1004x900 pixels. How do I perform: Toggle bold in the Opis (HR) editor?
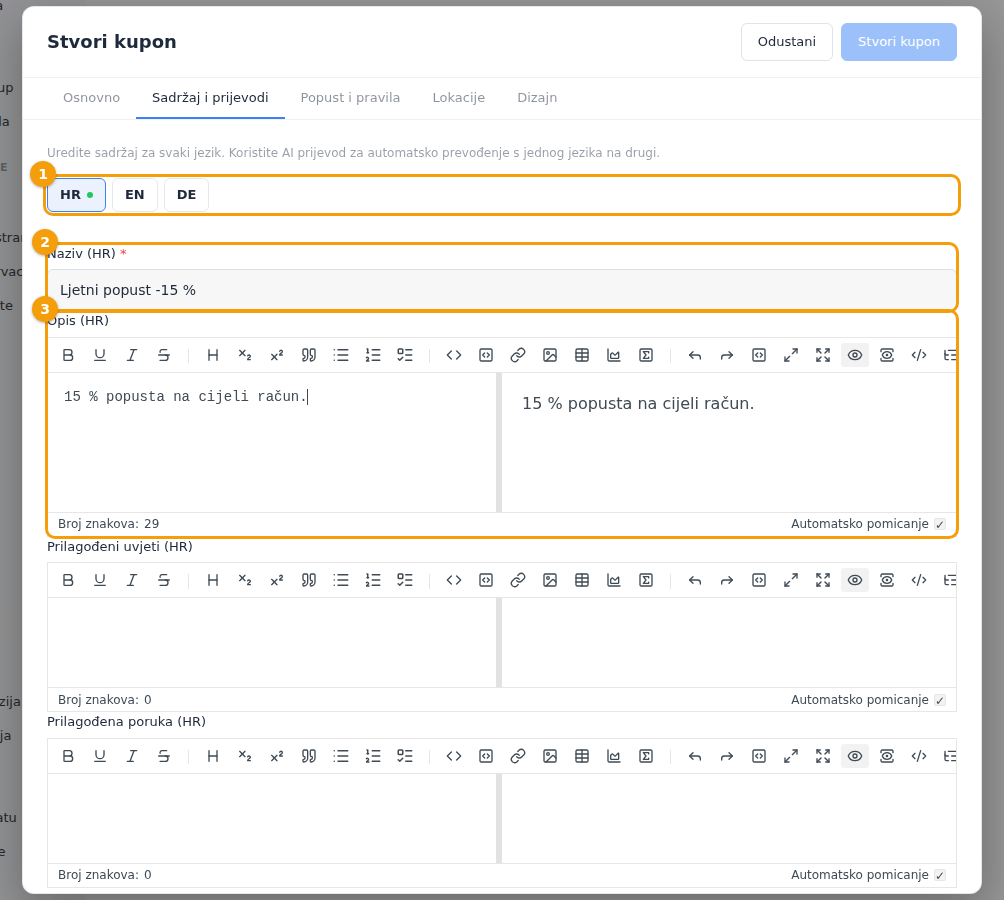pyautogui.click(x=68, y=355)
